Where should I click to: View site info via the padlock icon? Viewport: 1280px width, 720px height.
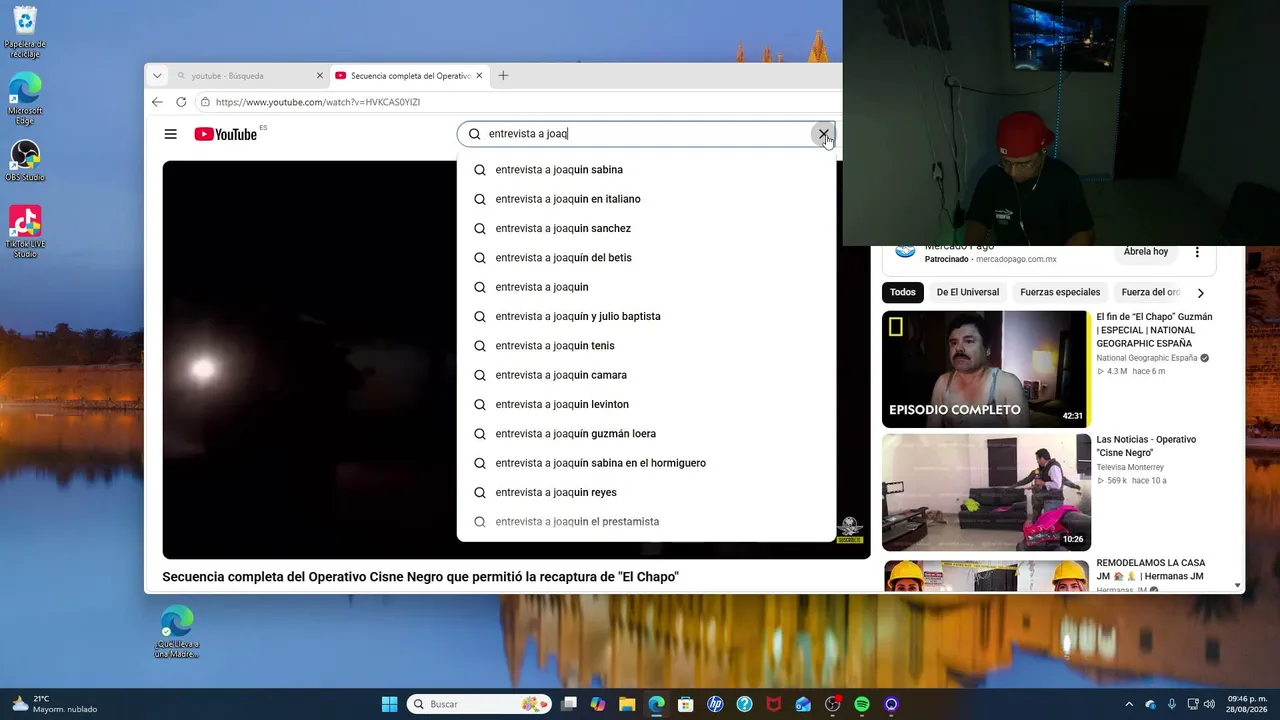click(x=205, y=102)
